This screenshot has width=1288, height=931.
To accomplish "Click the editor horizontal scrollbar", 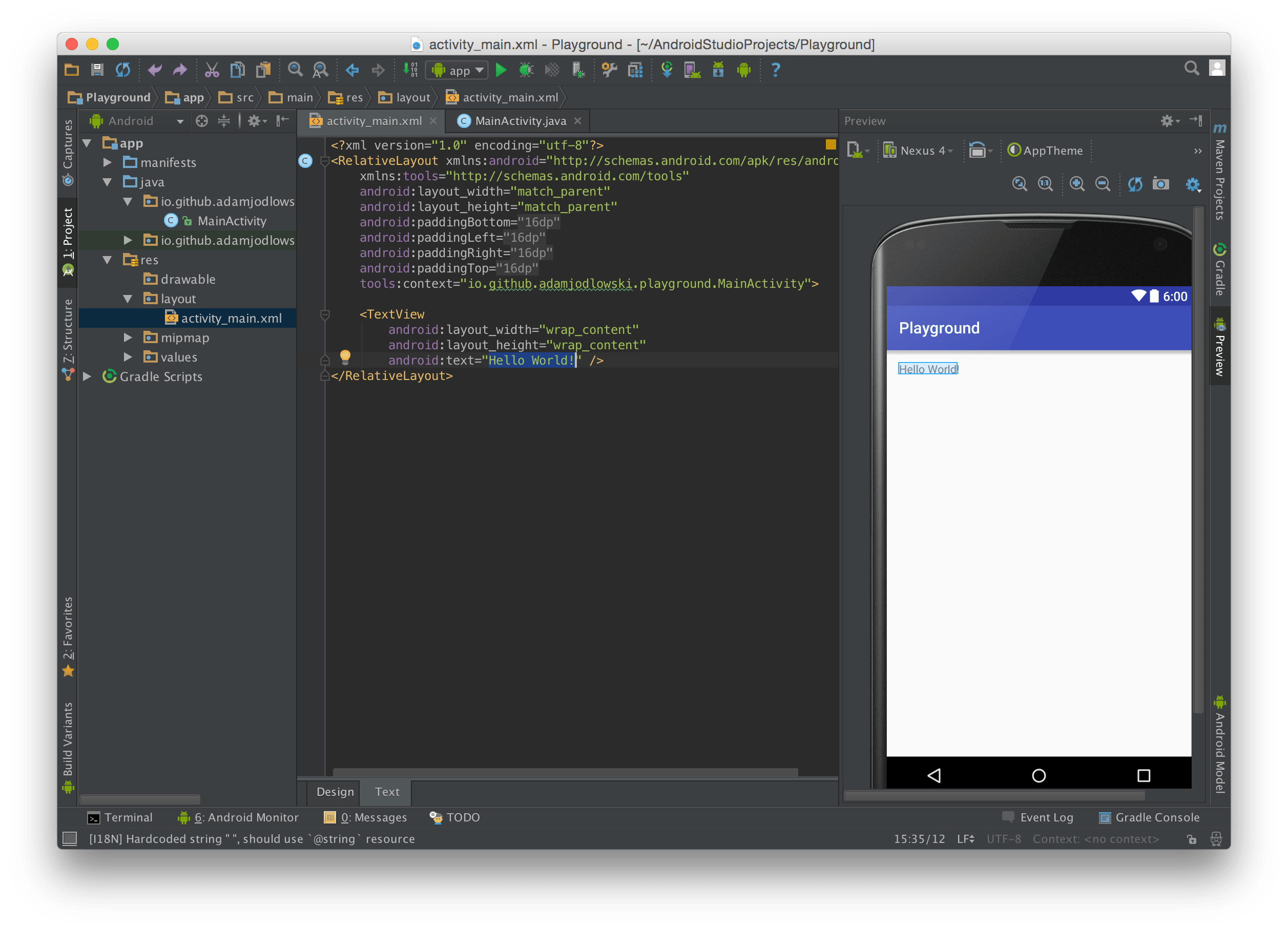I will coord(565,772).
